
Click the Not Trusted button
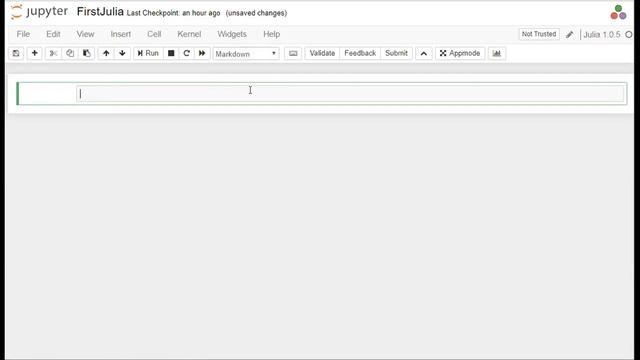[x=539, y=34]
